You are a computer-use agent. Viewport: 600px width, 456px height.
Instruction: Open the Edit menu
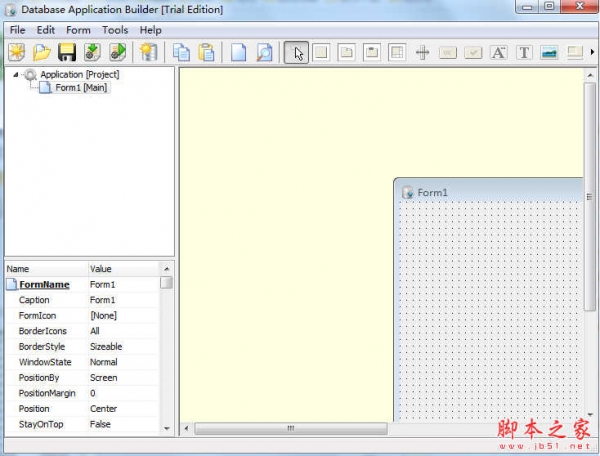pos(46,30)
